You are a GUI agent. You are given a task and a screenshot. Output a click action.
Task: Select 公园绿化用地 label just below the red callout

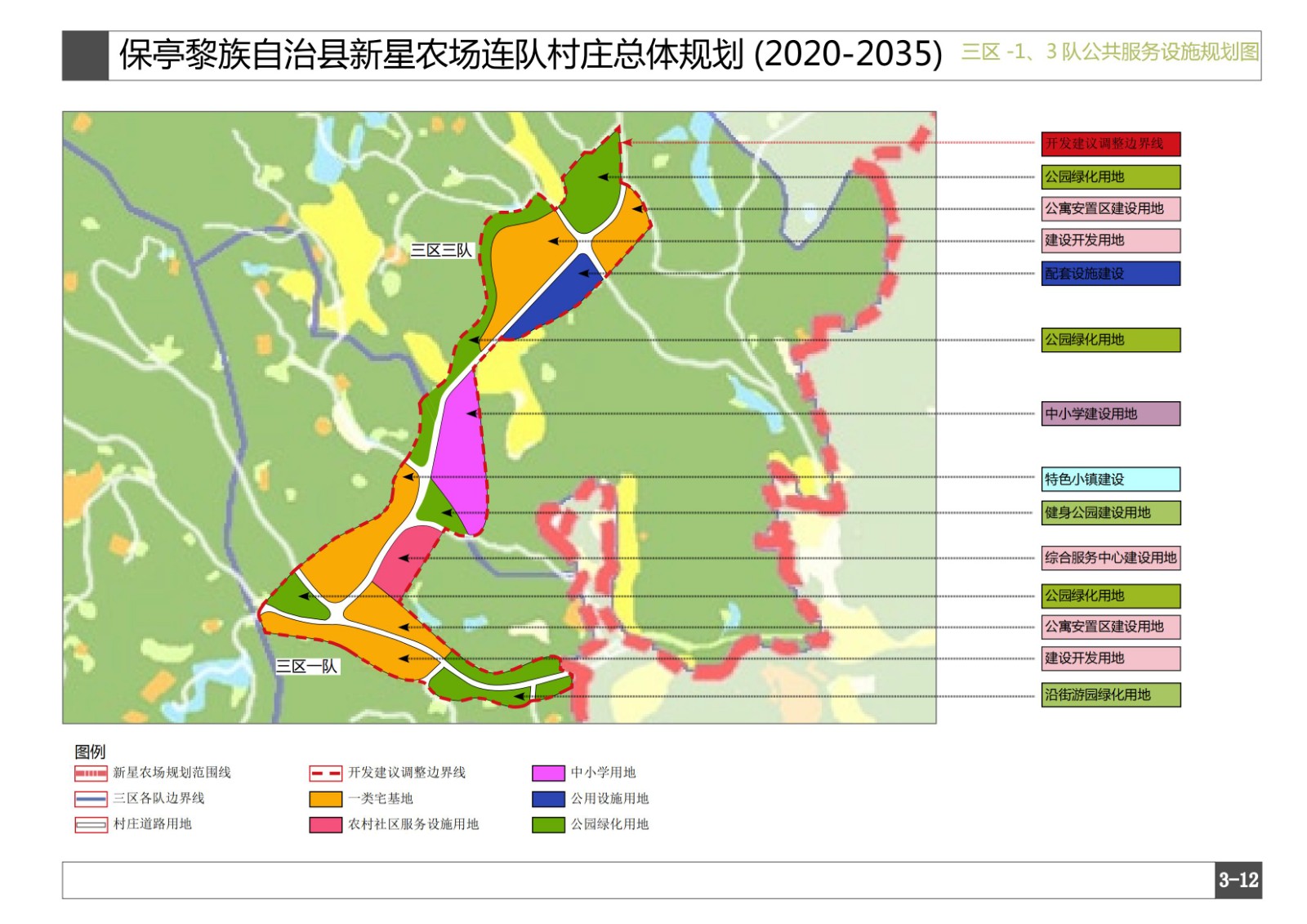pyautogui.click(x=1110, y=177)
